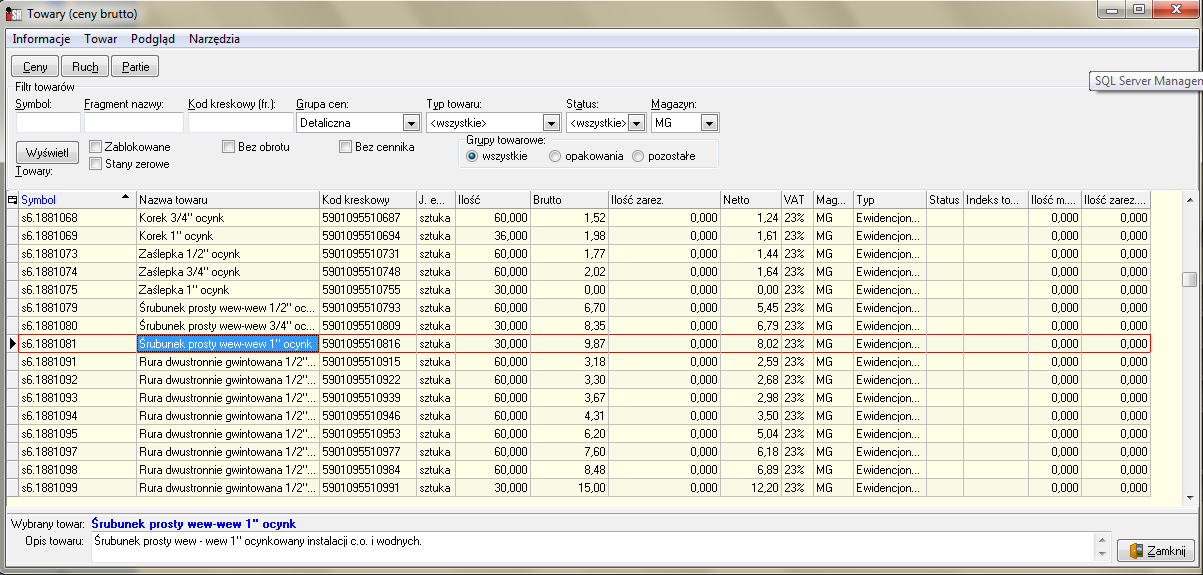Viewport: 1203px width, 575px height.
Task: Click the Kod kreskowy column header
Action: tap(368, 200)
